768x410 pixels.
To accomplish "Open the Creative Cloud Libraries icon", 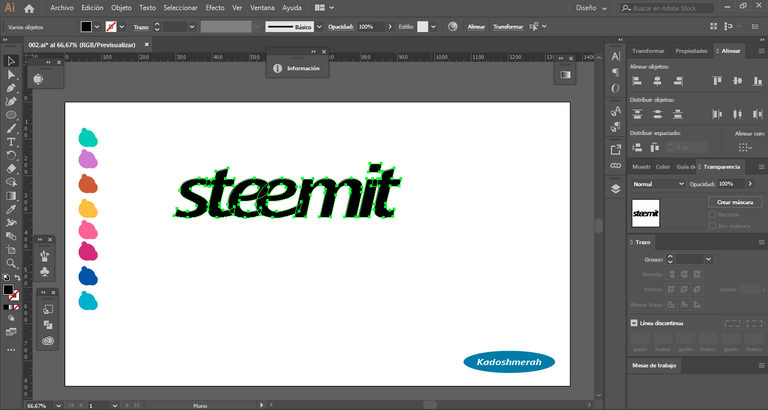I will click(x=48, y=341).
